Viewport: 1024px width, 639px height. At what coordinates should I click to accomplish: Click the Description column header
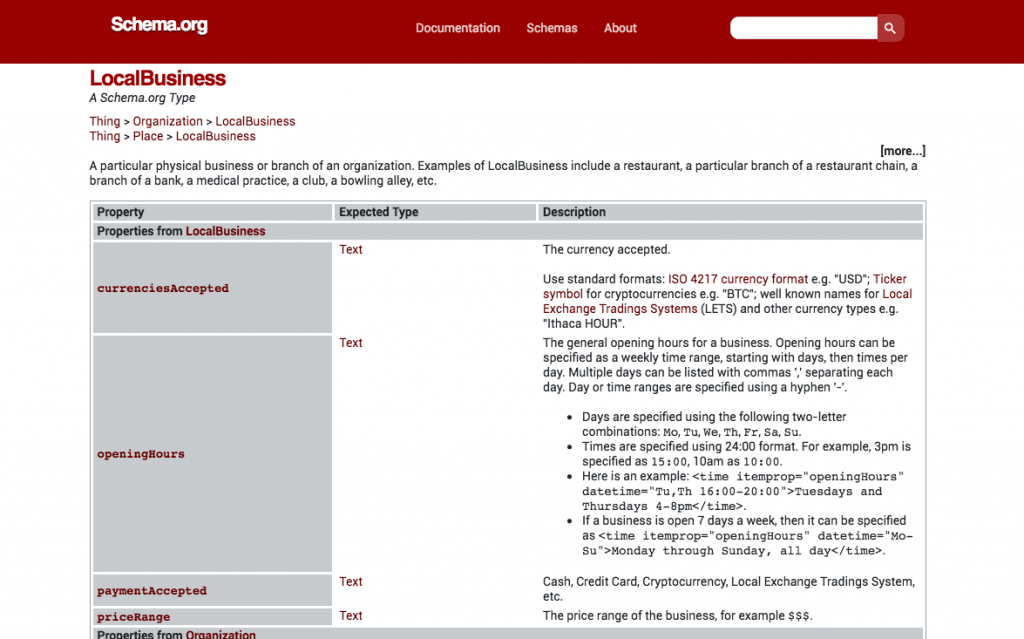tap(731, 212)
